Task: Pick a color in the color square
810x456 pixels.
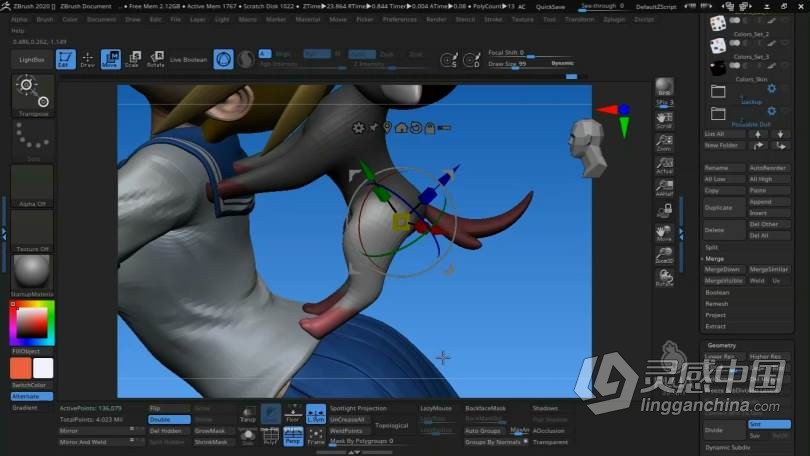Action: click(x=32, y=323)
